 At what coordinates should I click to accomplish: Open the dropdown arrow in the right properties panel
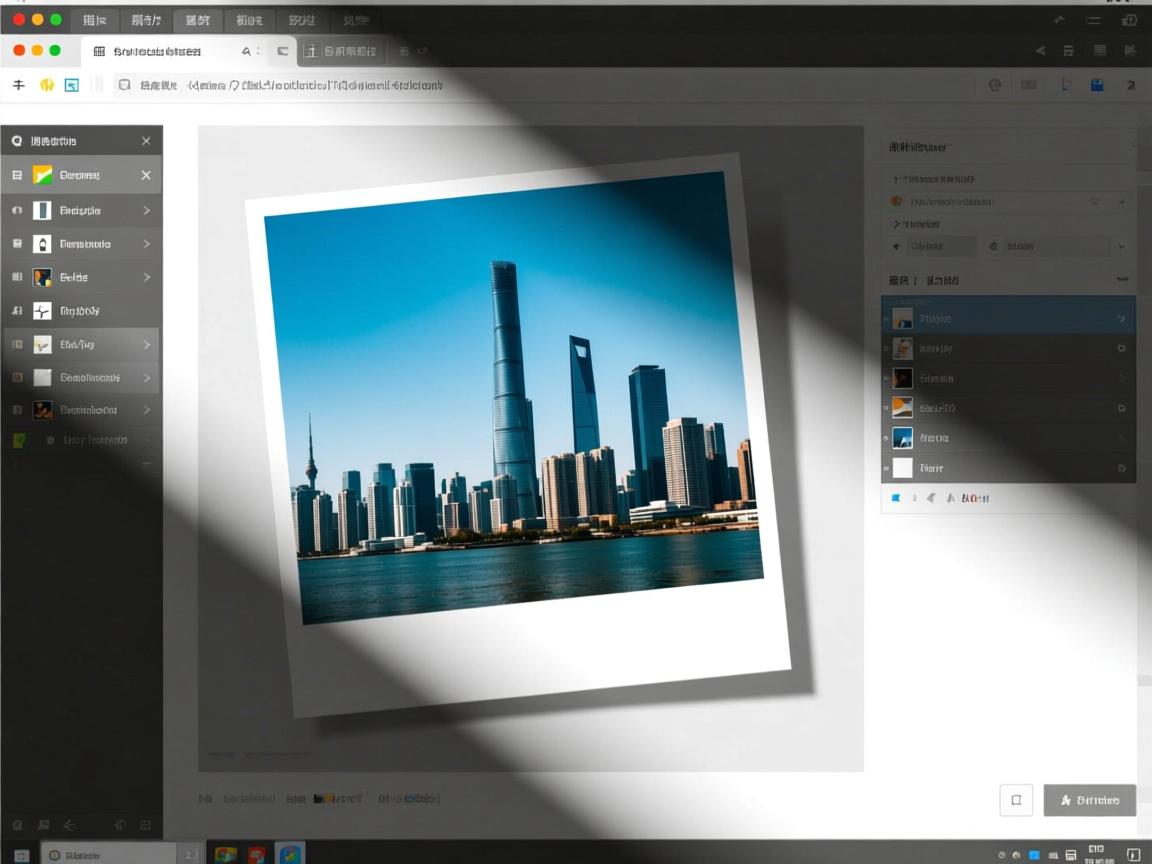pyautogui.click(x=1121, y=246)
